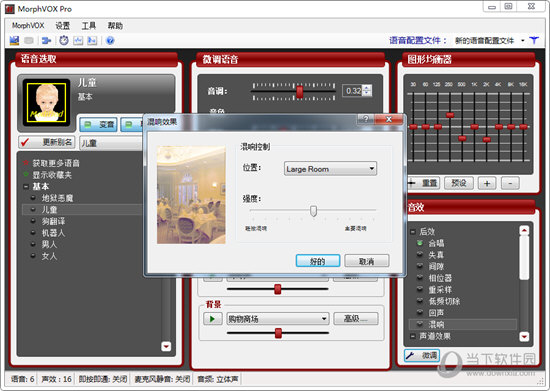
Task: Play the 购物商场 background sound
Action: [213, 319]
